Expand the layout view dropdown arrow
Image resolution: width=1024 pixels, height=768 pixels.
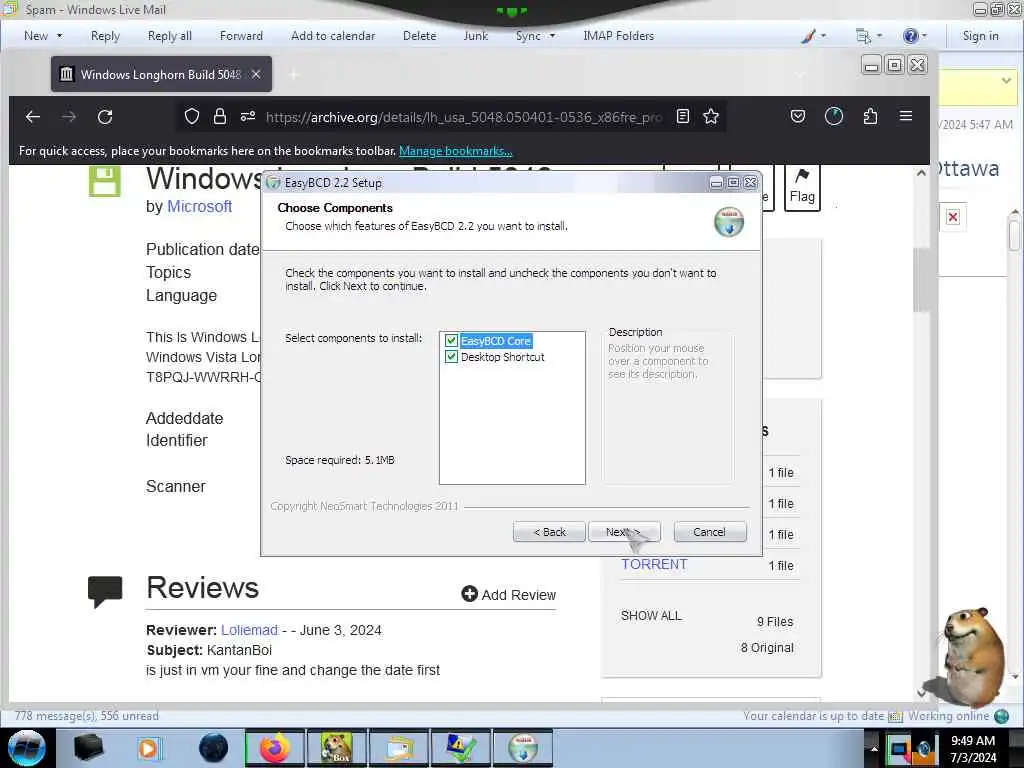click(x=879, y=36)
